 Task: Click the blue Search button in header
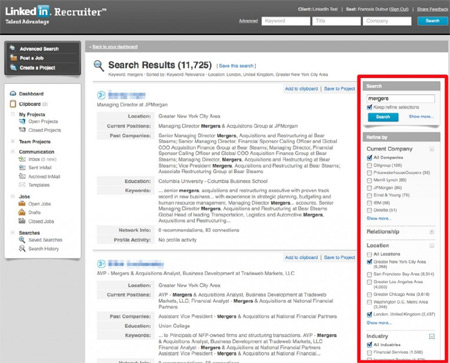tap(432, 21)
